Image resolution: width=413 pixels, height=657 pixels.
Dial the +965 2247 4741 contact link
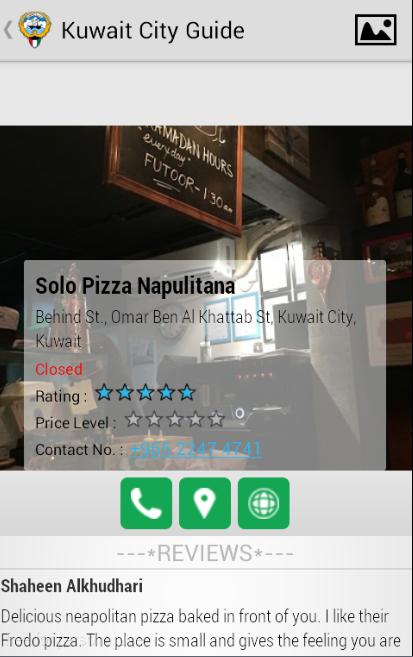pyautogui.click(x=196, y=450)
